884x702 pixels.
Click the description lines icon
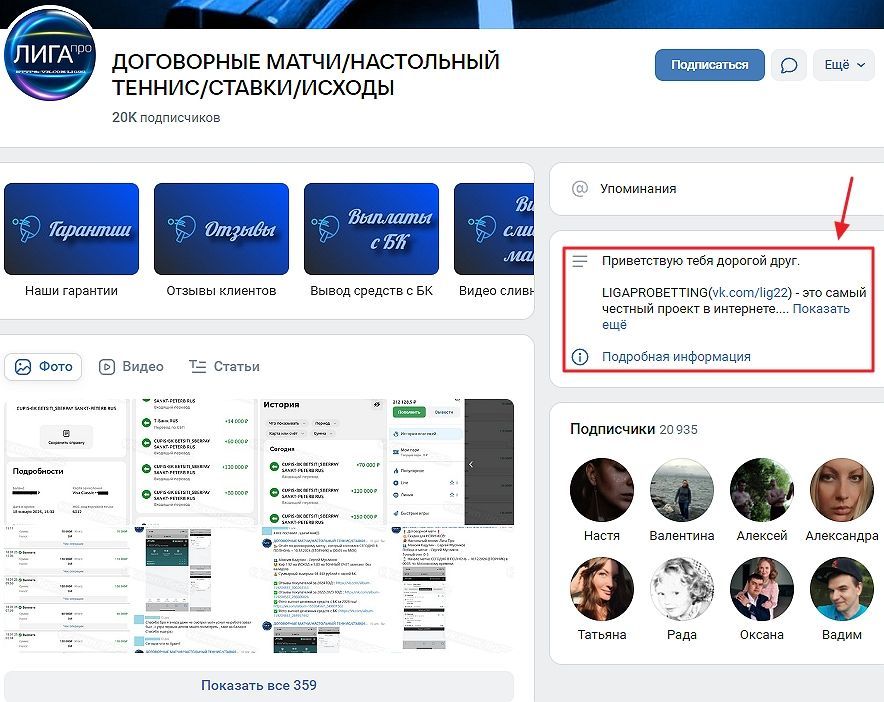(x=580, y=261)
